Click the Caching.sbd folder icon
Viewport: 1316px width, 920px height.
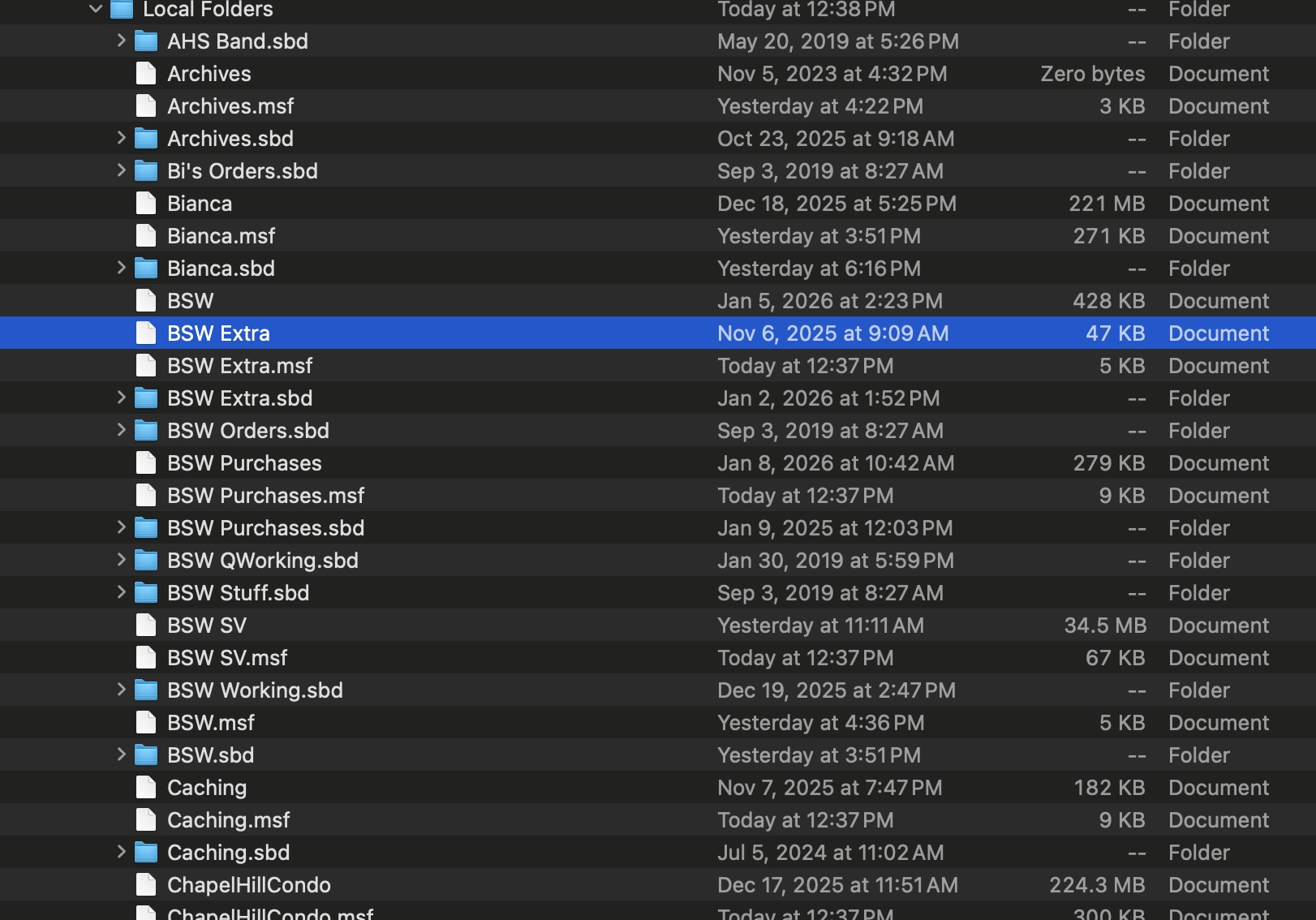pyautogui.click(x=146, y=853)
